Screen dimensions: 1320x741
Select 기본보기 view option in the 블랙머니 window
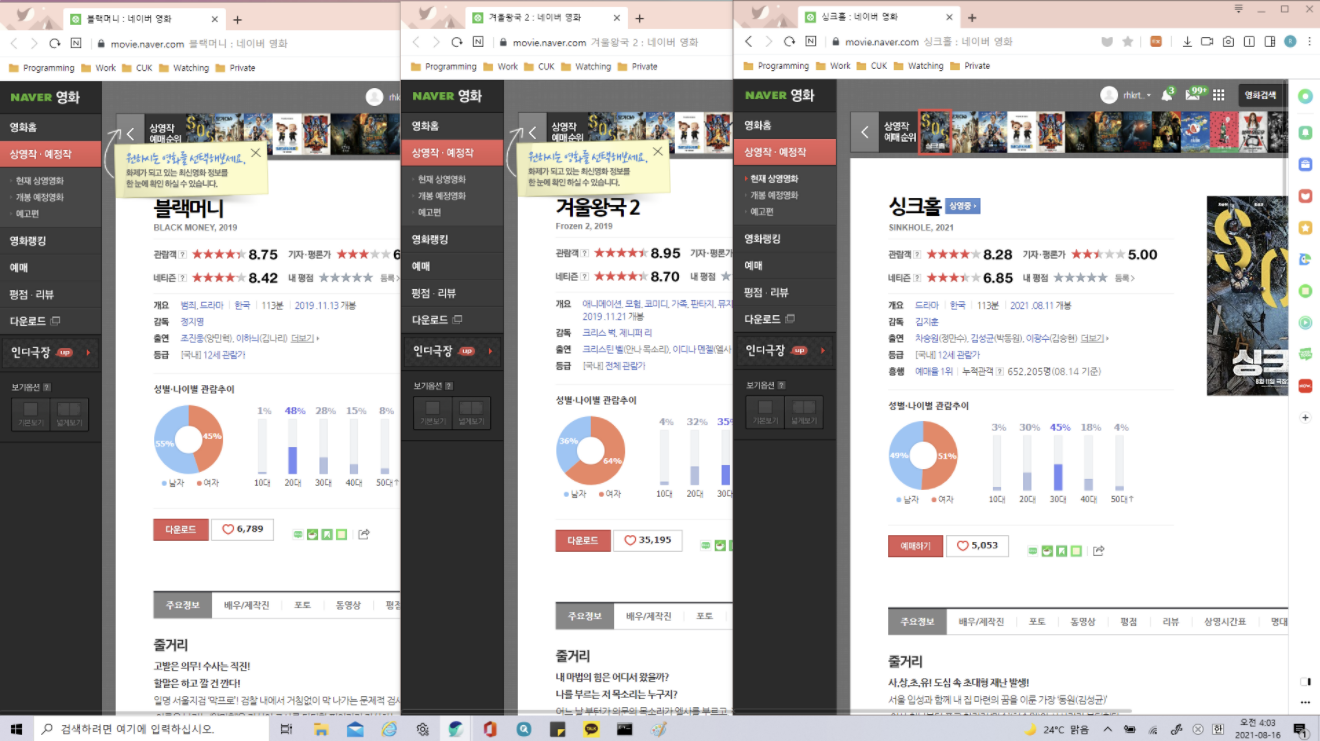[x=31, y=415]
